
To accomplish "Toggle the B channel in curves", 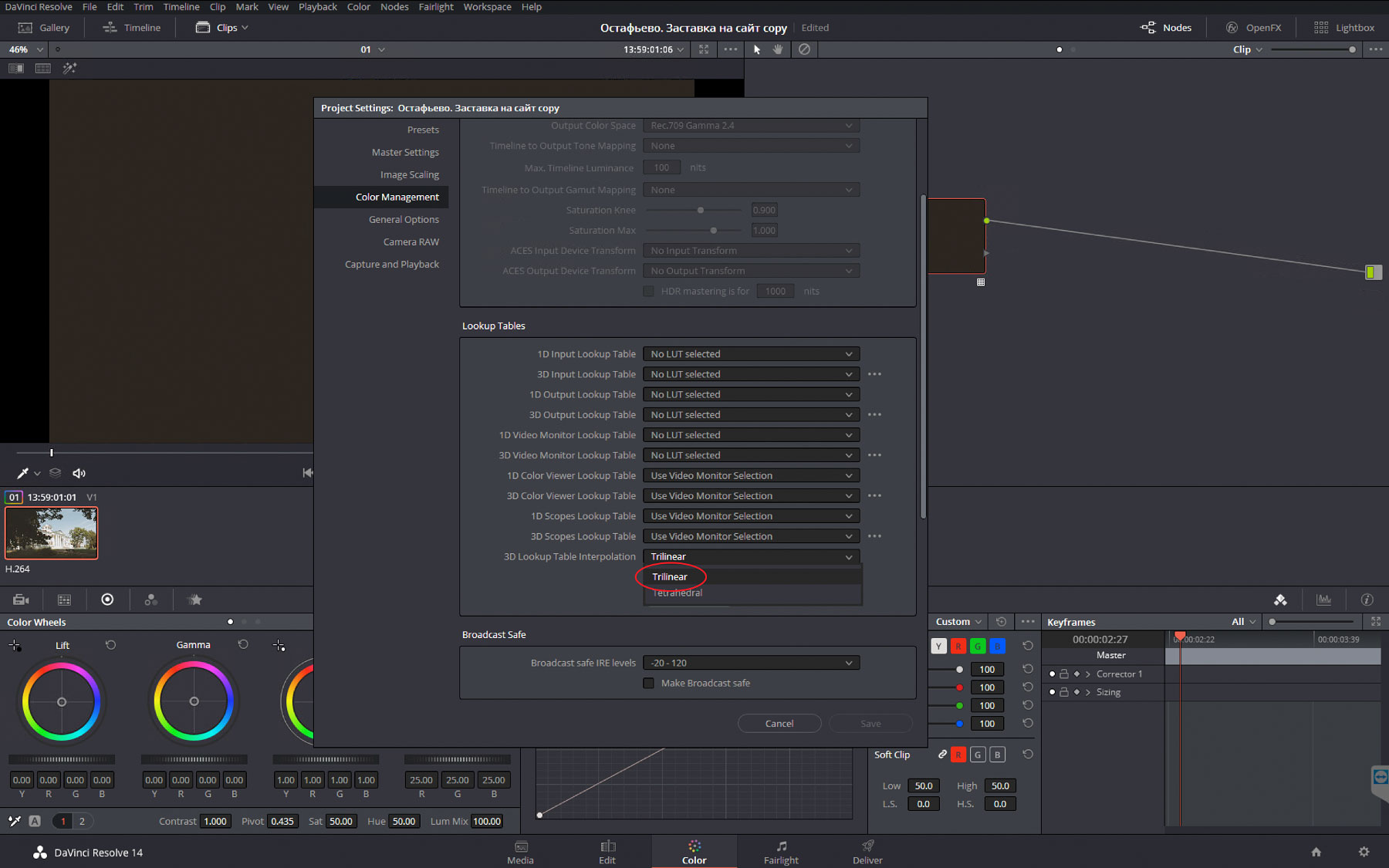I will click(x=997, y=646).
